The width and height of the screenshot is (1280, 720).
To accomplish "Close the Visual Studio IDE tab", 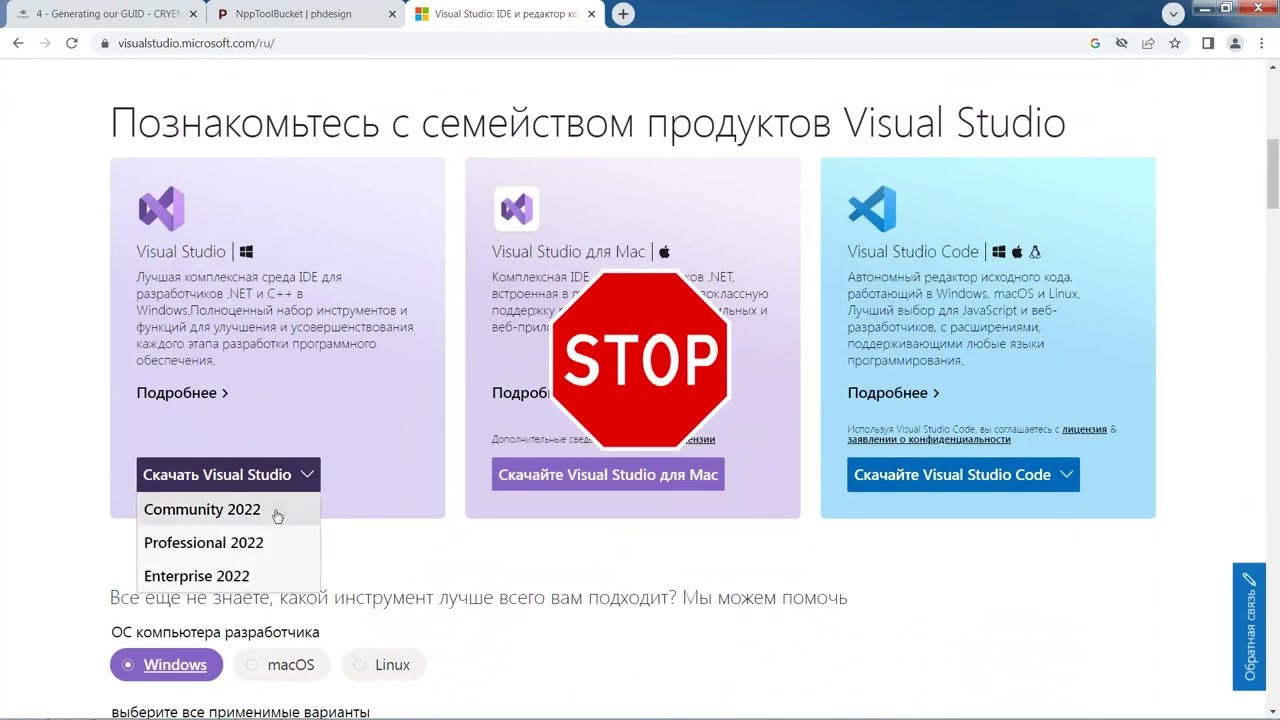I will point(592,14).
